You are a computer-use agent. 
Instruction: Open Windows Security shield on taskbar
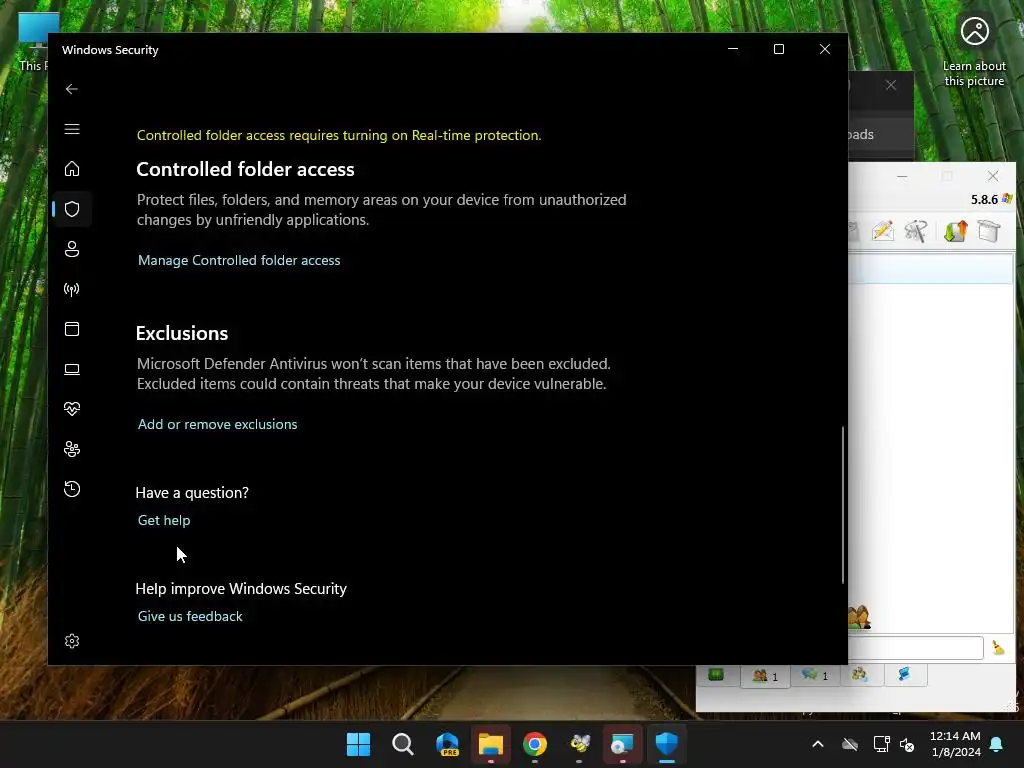tap(667, 744)
